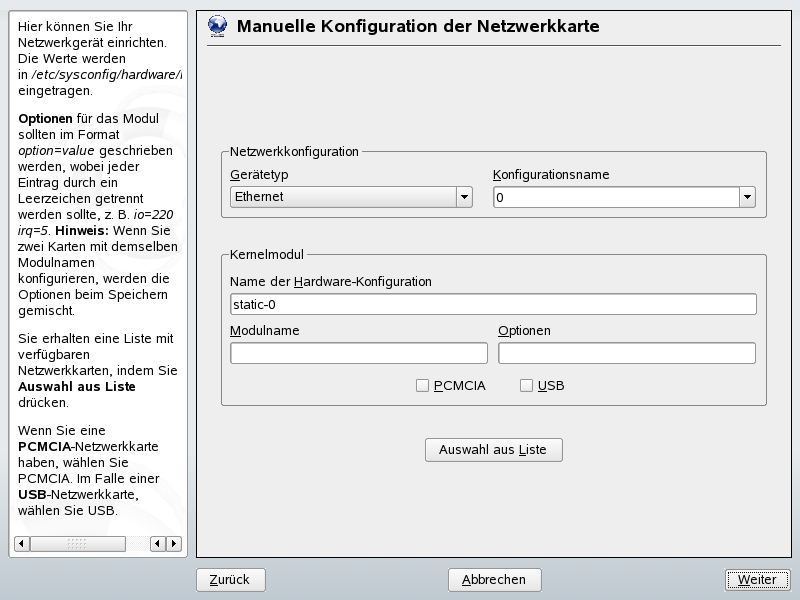Click the Optionen input field
This screenshot has height=600, width=800.
(627, 352)
